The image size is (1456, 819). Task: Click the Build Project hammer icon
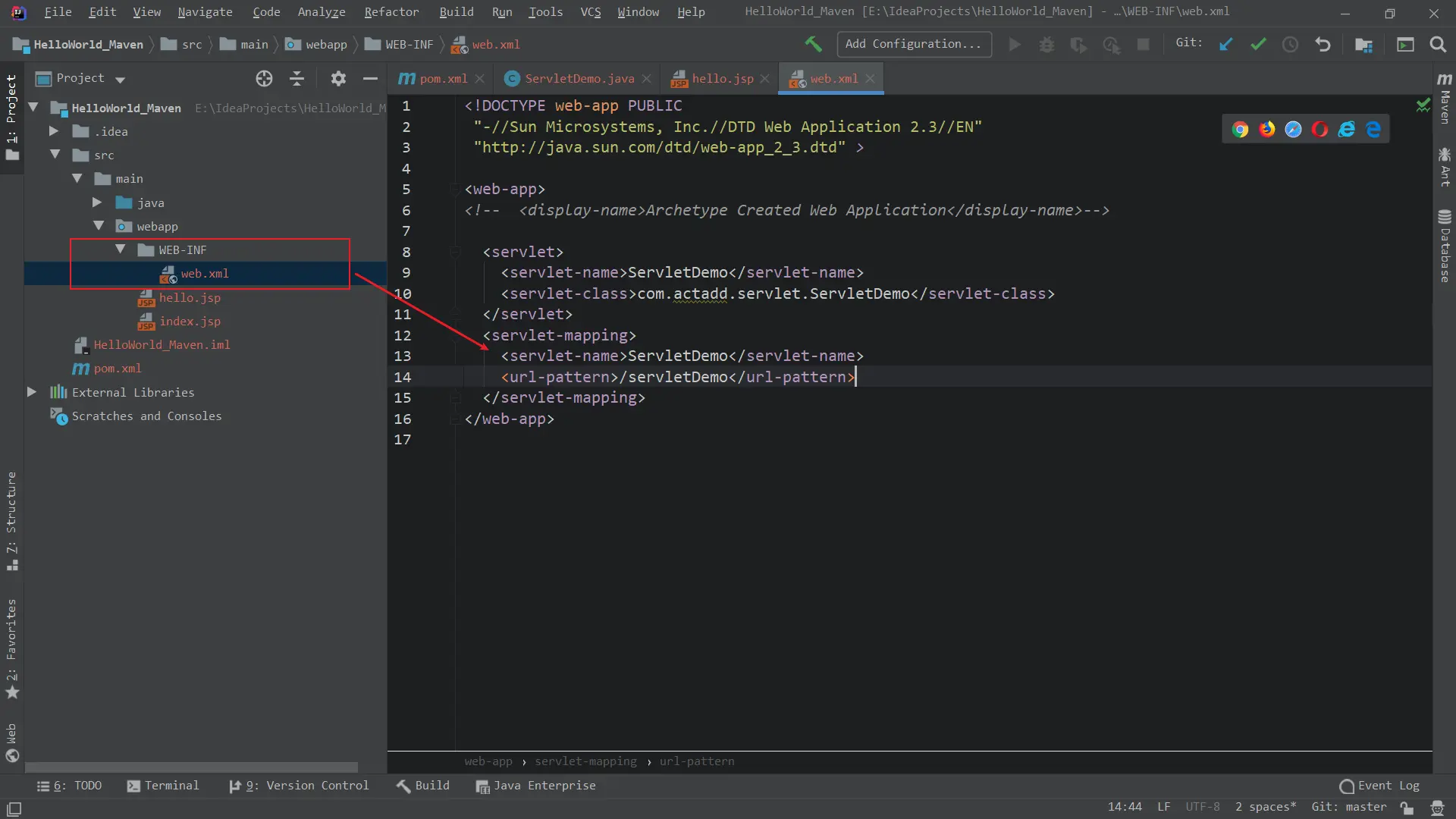[813, 44]
